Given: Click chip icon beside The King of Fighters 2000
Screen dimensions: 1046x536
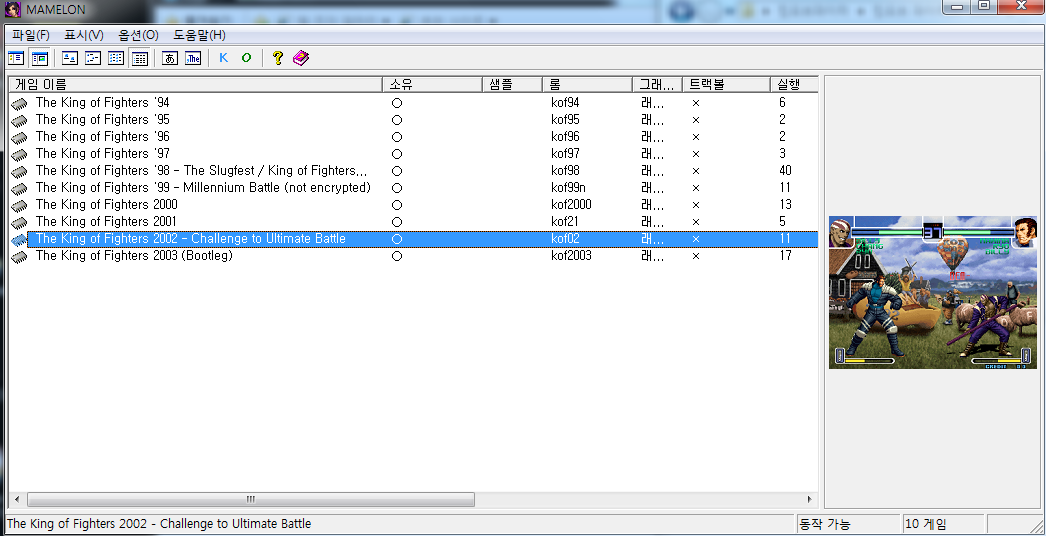Looking at the screenshot, I should click(19, 206).
